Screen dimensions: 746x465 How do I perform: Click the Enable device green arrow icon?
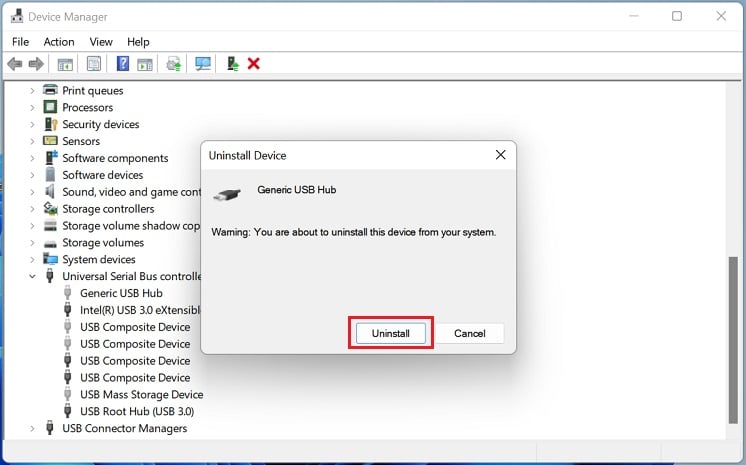(233, 64)
